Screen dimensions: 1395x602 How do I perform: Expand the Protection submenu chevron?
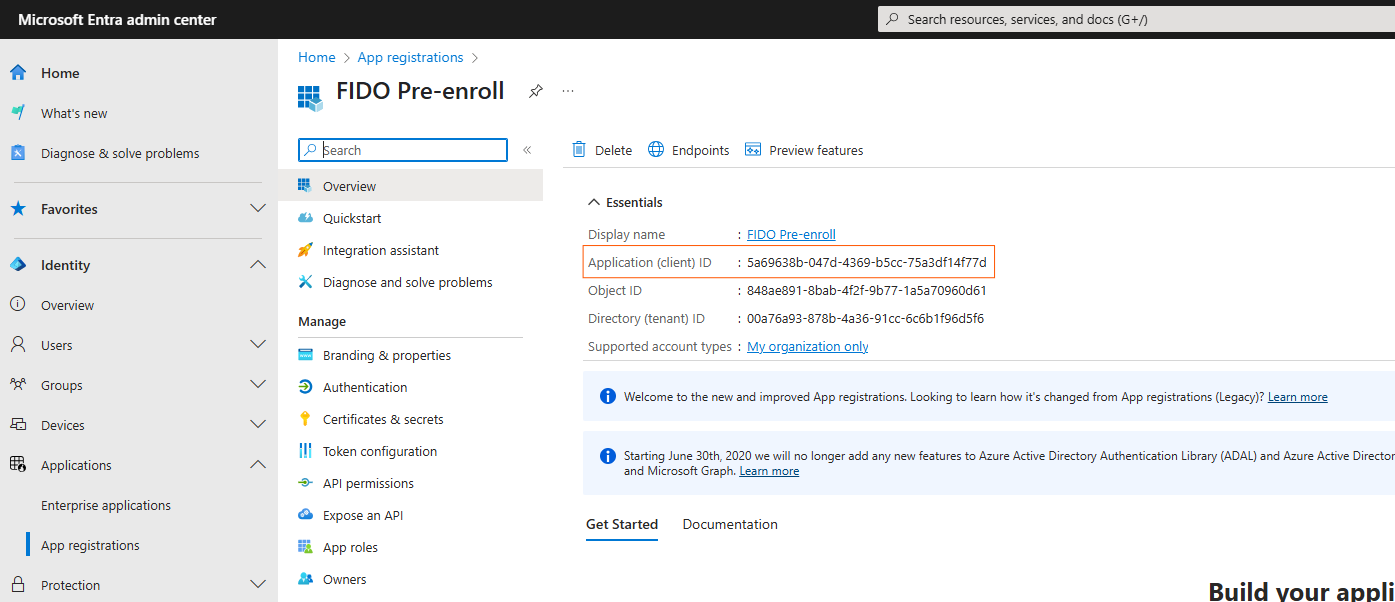coord(257,585)
